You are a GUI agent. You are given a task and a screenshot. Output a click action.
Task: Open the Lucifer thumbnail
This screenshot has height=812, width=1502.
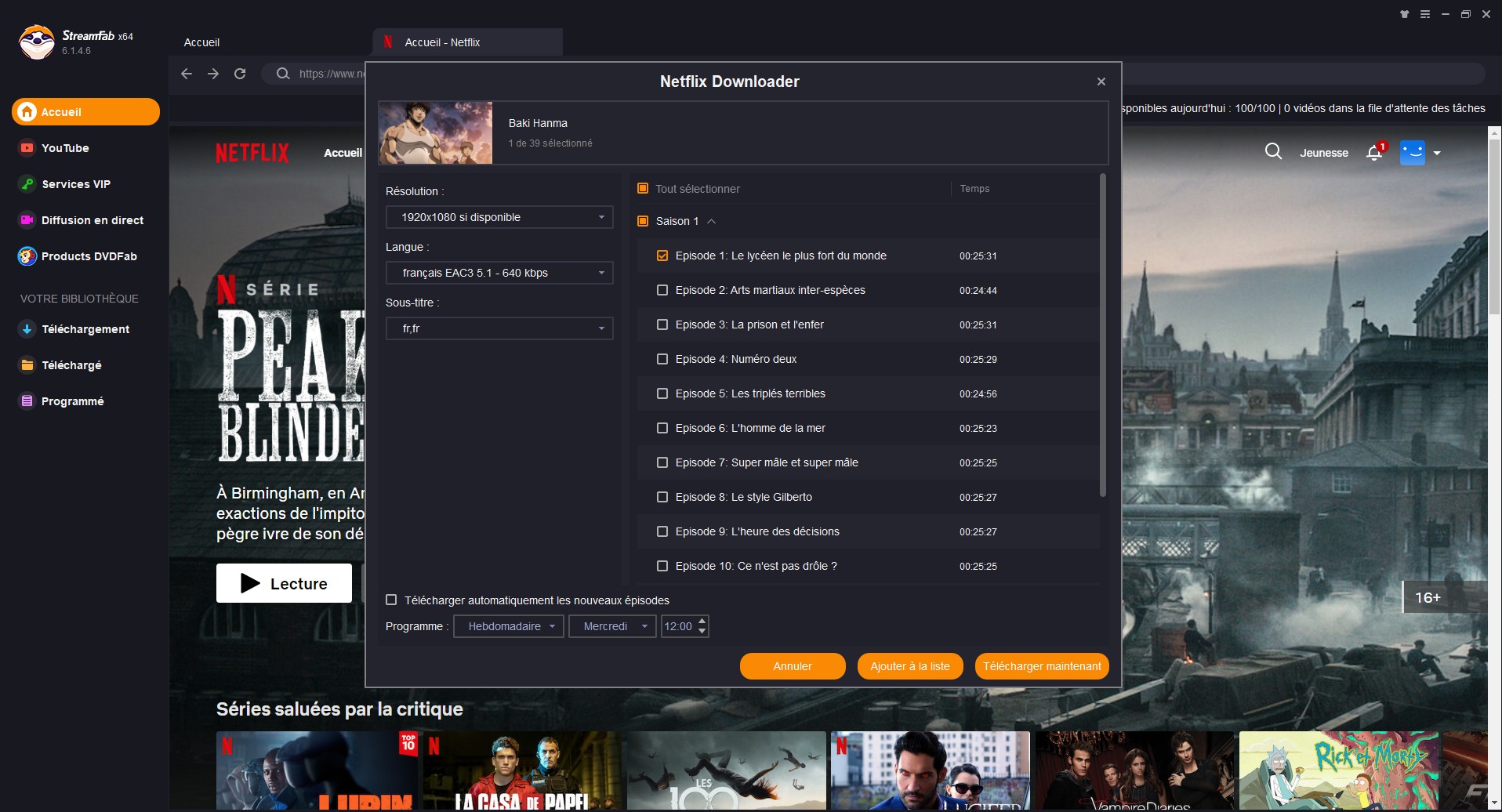coord(931,770)
